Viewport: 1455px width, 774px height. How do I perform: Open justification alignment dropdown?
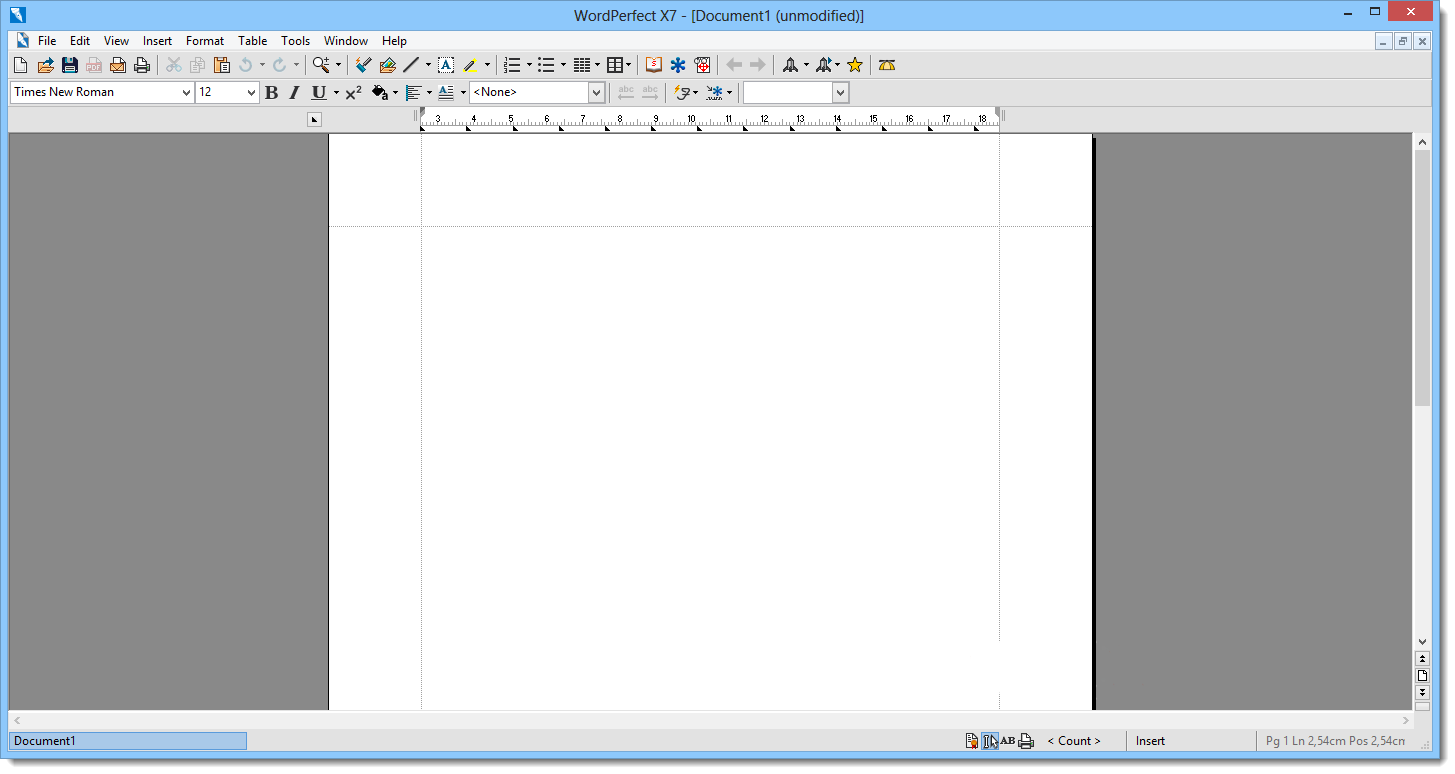point(429,92)
